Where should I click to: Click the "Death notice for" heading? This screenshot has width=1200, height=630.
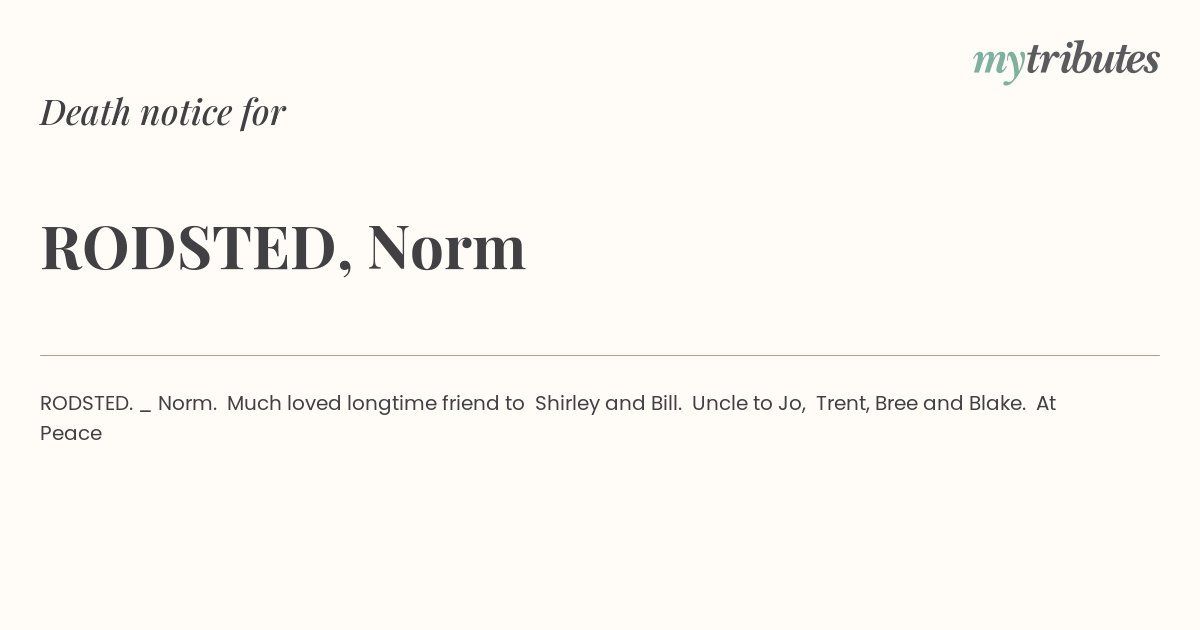pos(163,112)
